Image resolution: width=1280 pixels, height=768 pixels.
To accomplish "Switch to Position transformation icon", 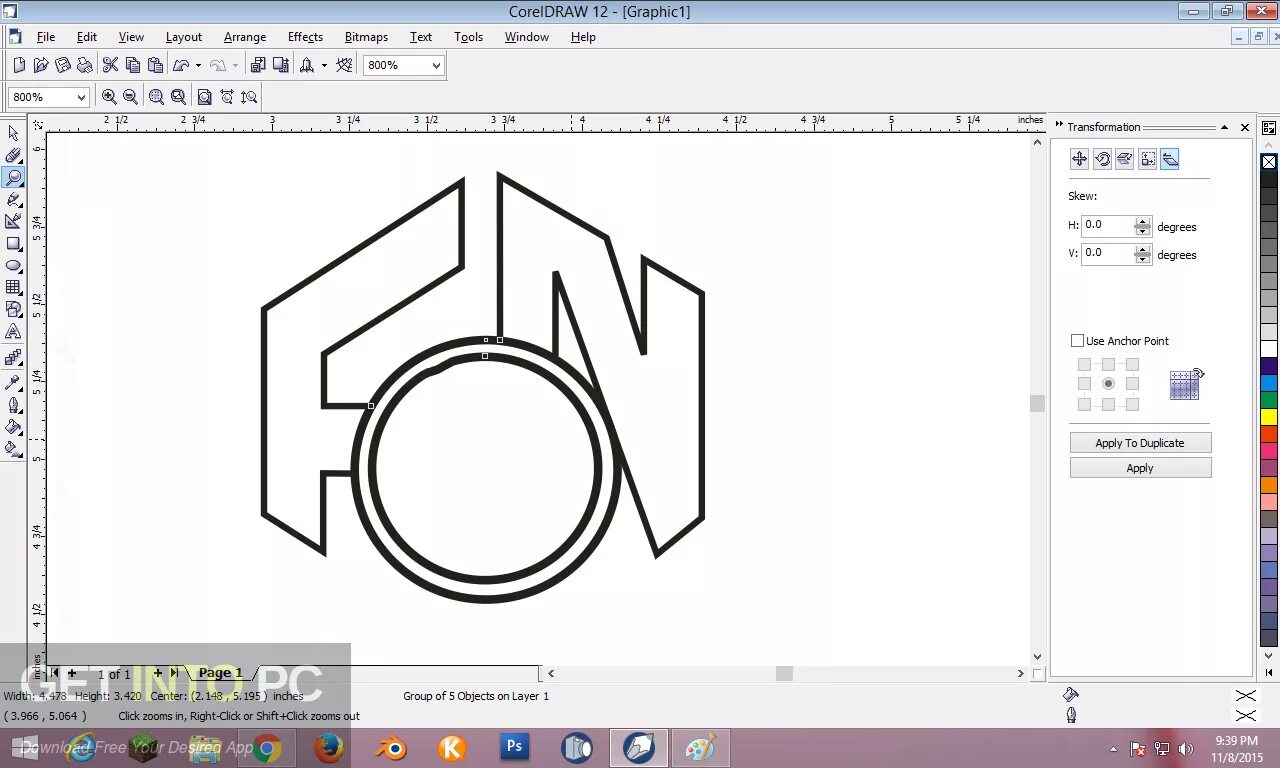I will click(x=1079, y=159).
